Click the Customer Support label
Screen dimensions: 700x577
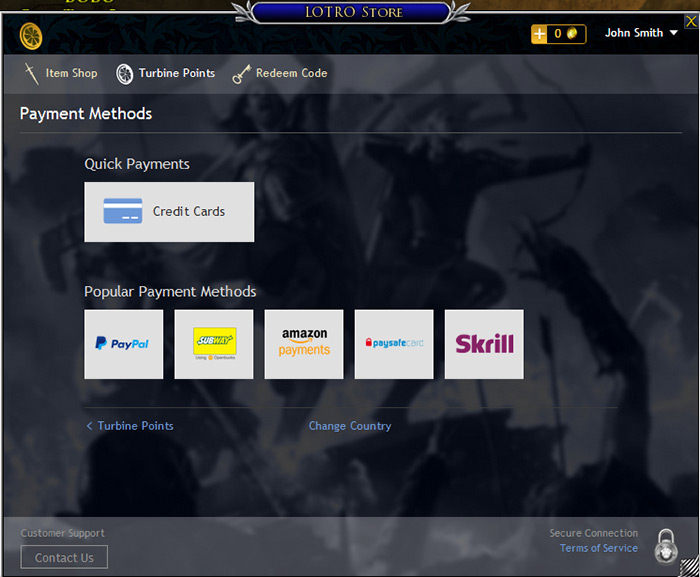(62, 533)
